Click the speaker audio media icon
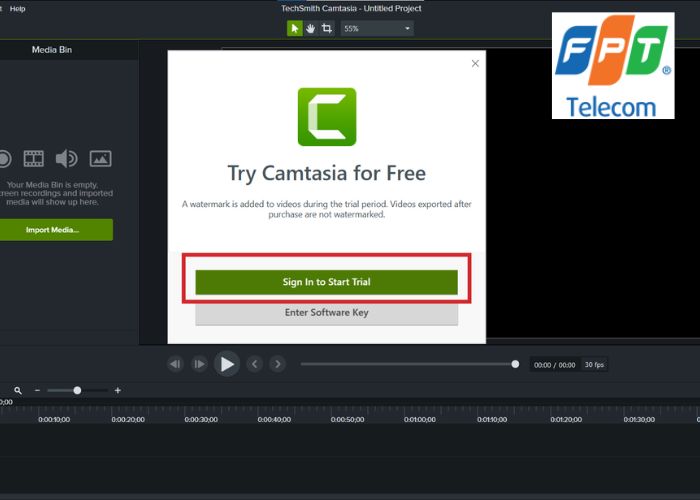The image size is (700, 500). tap(67, 158)
